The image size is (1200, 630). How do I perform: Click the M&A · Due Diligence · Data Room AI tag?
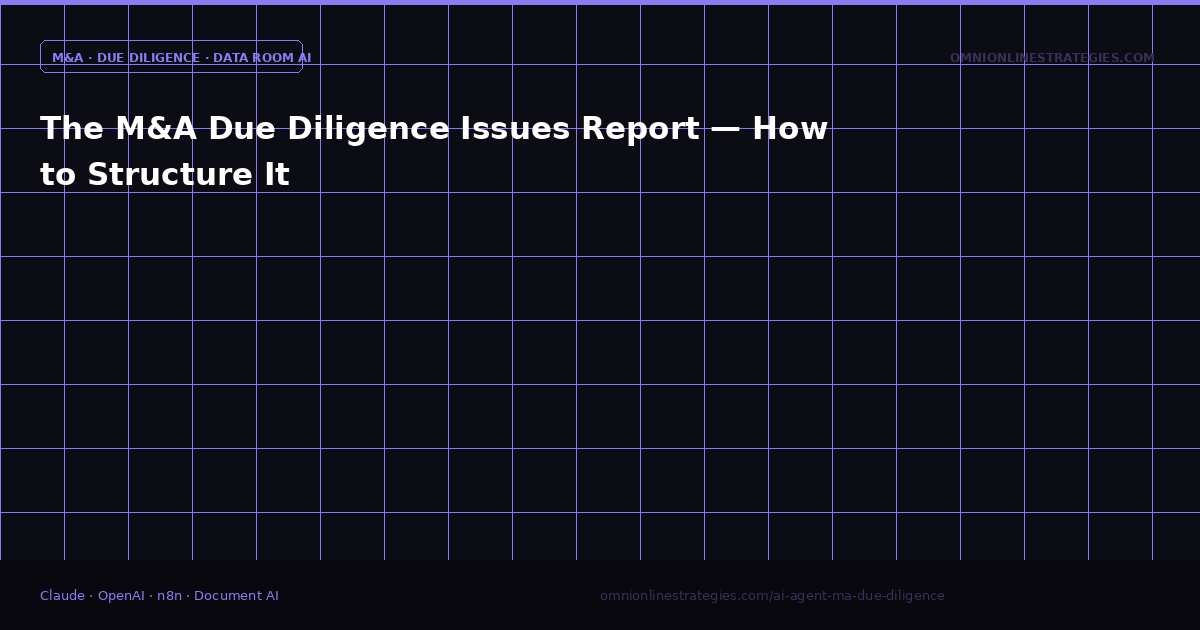point(171,57)
